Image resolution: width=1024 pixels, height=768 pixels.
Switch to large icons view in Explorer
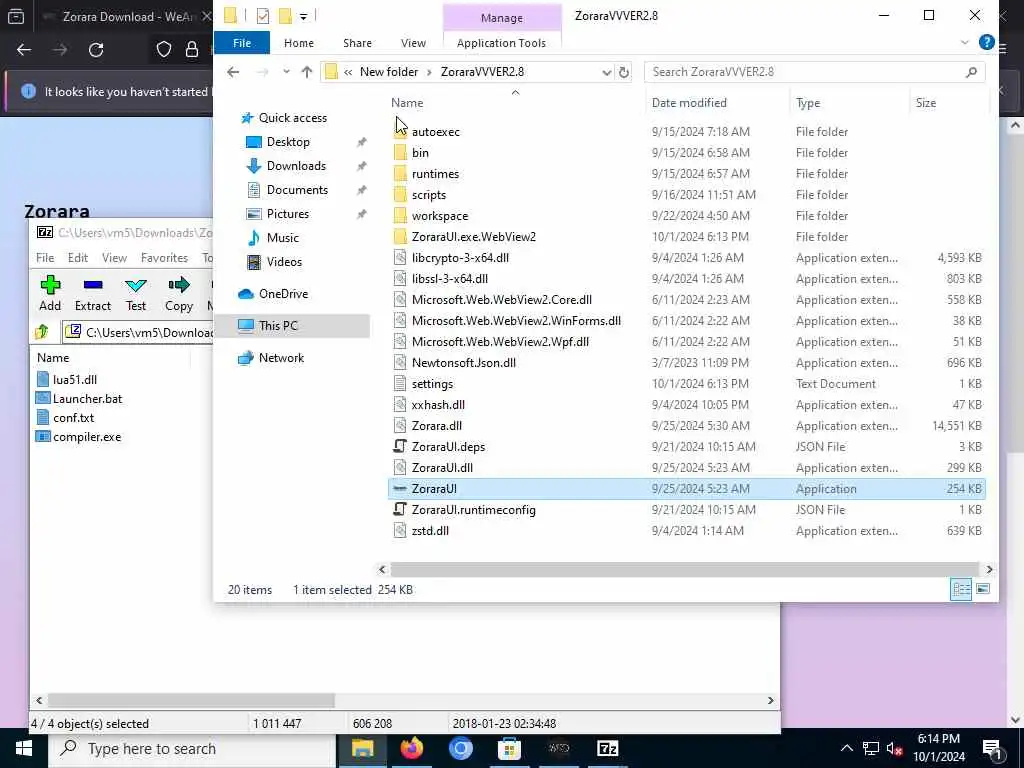click(x=983, y=589)
